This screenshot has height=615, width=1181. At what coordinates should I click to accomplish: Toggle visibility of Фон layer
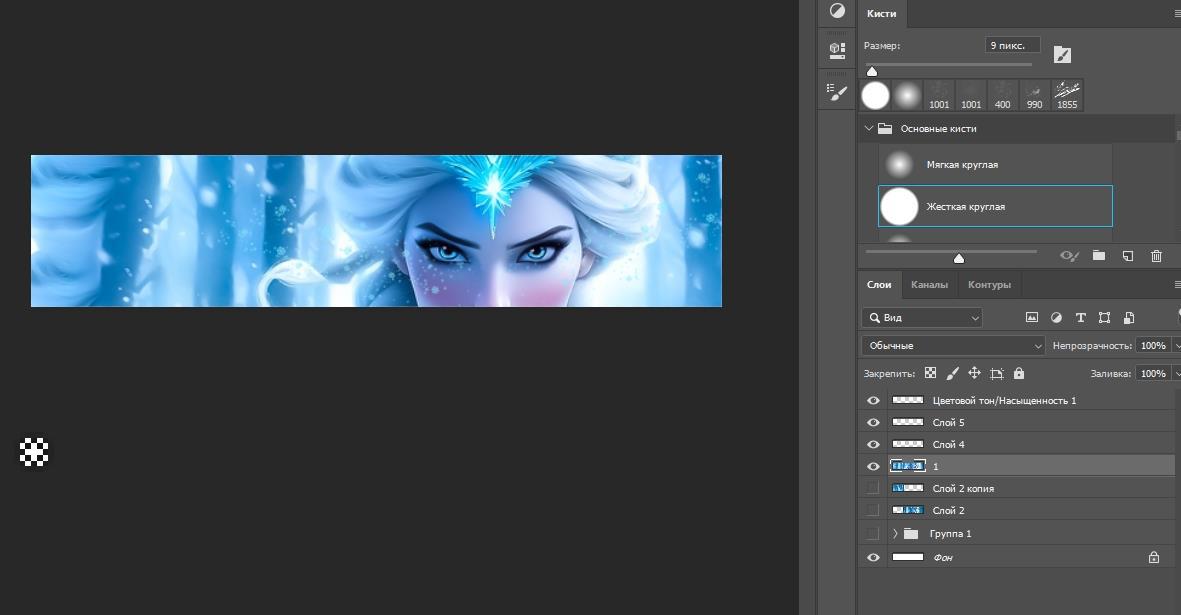click(873, 557)
